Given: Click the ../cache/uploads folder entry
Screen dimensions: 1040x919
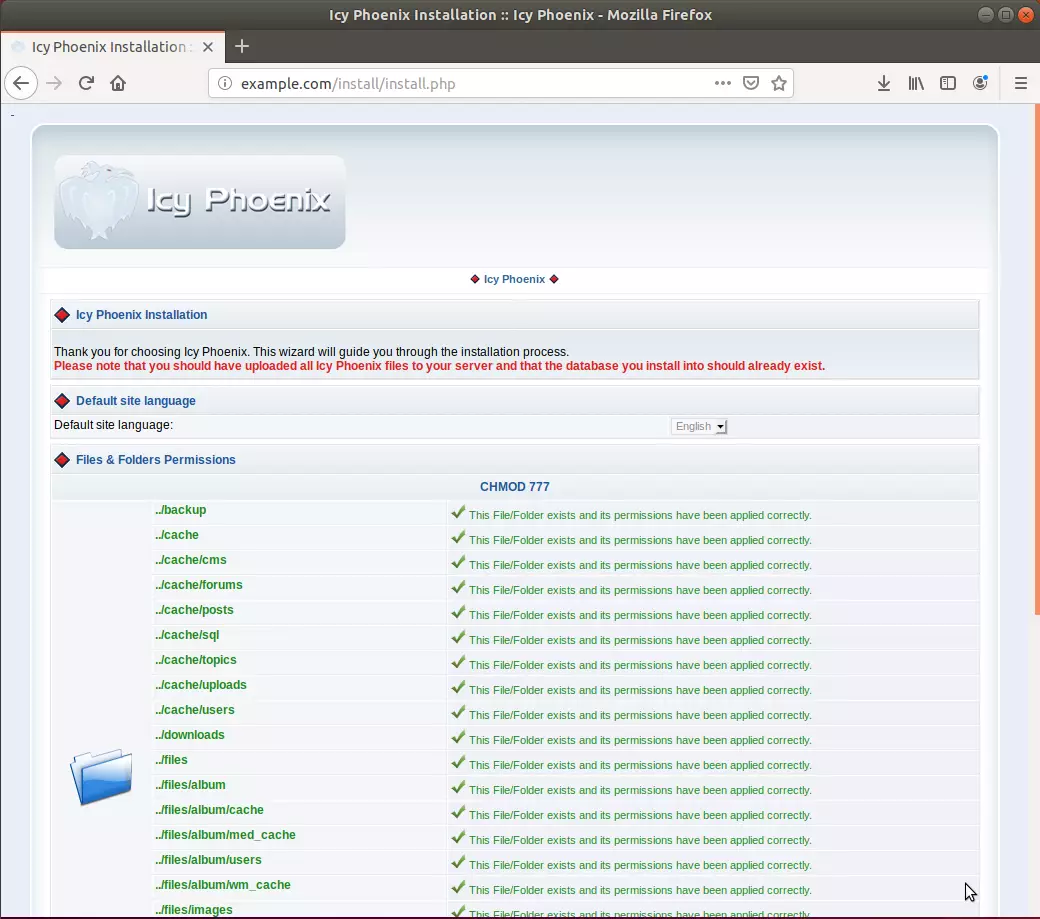Looking at the screenshot, I should 200,685.
